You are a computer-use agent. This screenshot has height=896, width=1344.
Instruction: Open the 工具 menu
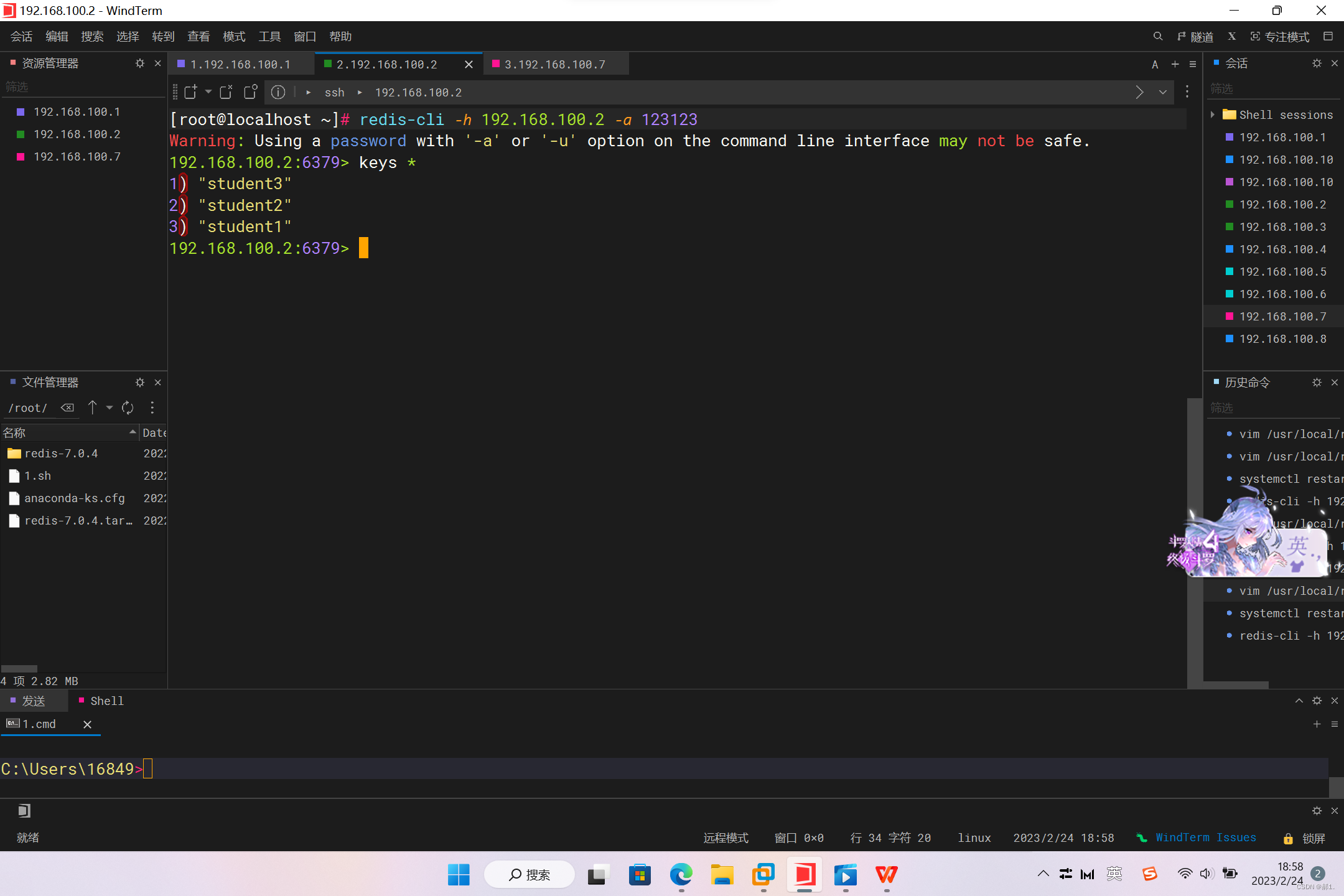tap(269, 37)
